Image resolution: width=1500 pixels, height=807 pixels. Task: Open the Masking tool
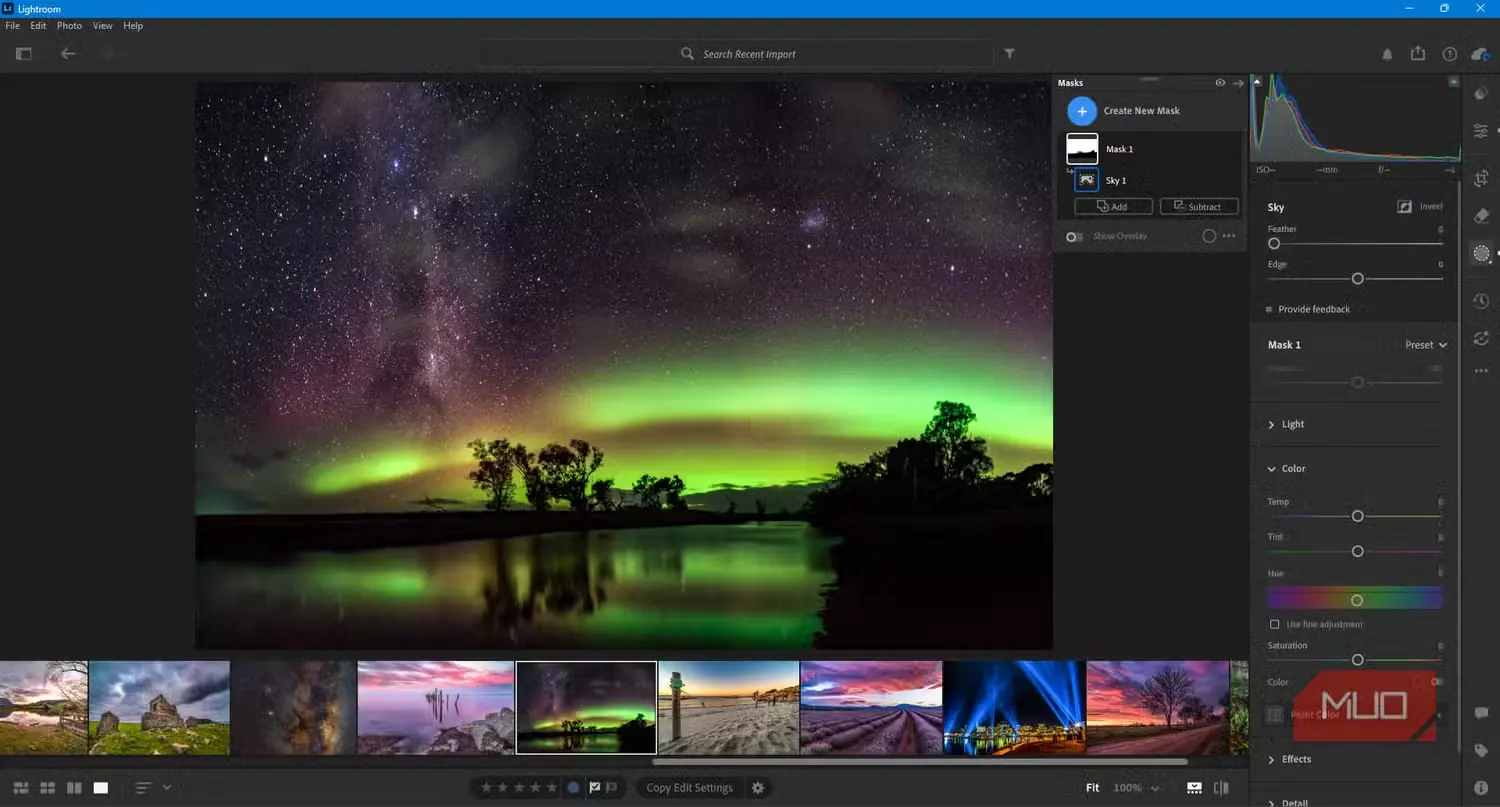point(1482,254)
